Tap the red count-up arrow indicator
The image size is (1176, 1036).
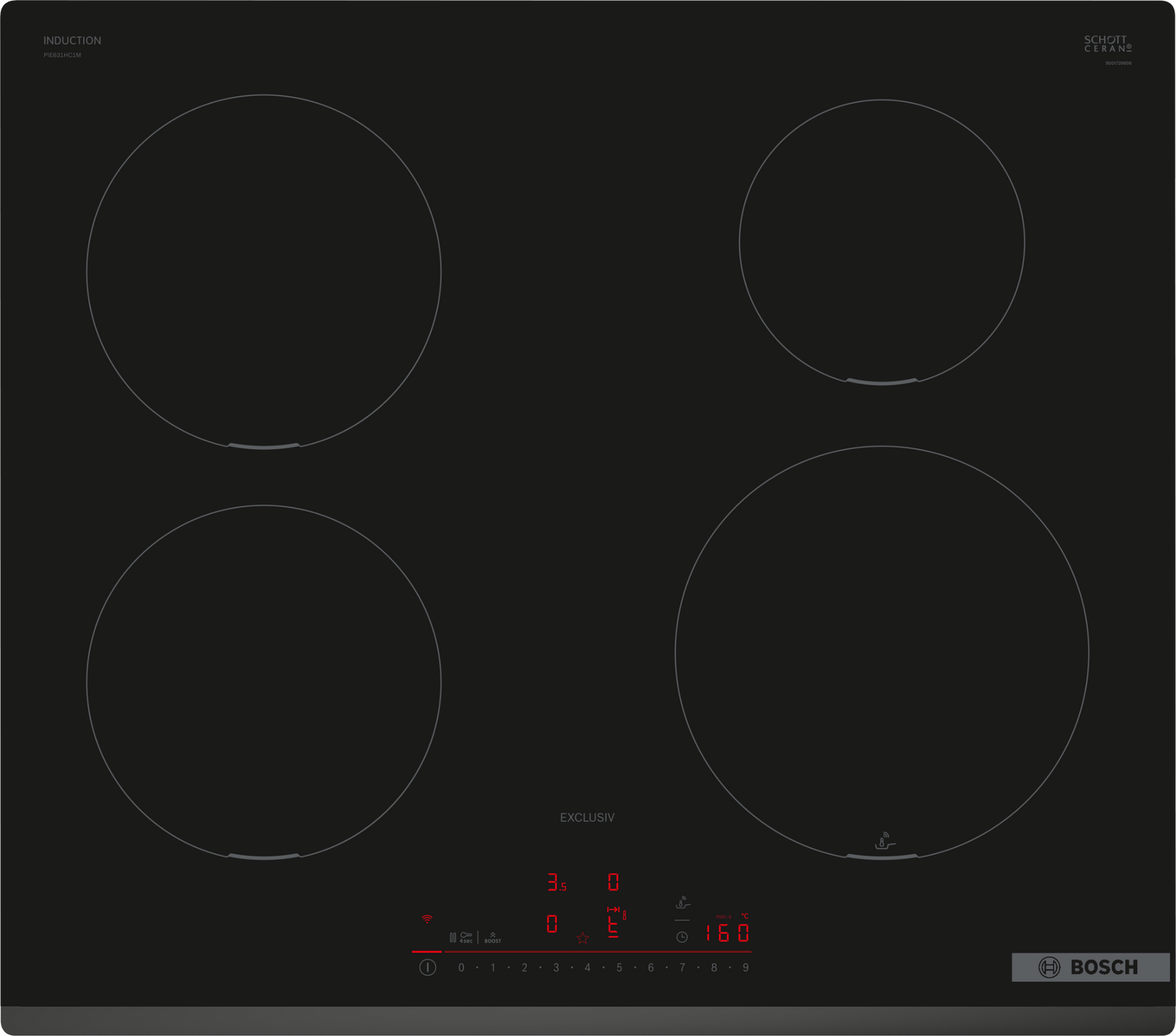point(613,909)
